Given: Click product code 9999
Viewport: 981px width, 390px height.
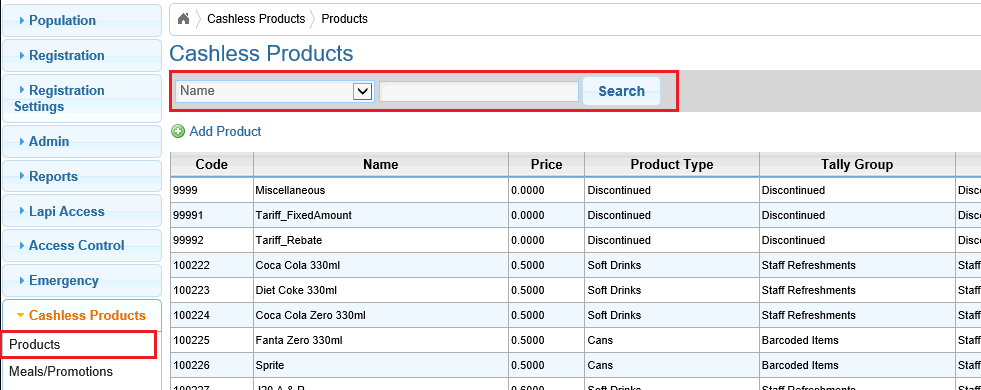Looking at the screenshot, I should tap(185, 190).
